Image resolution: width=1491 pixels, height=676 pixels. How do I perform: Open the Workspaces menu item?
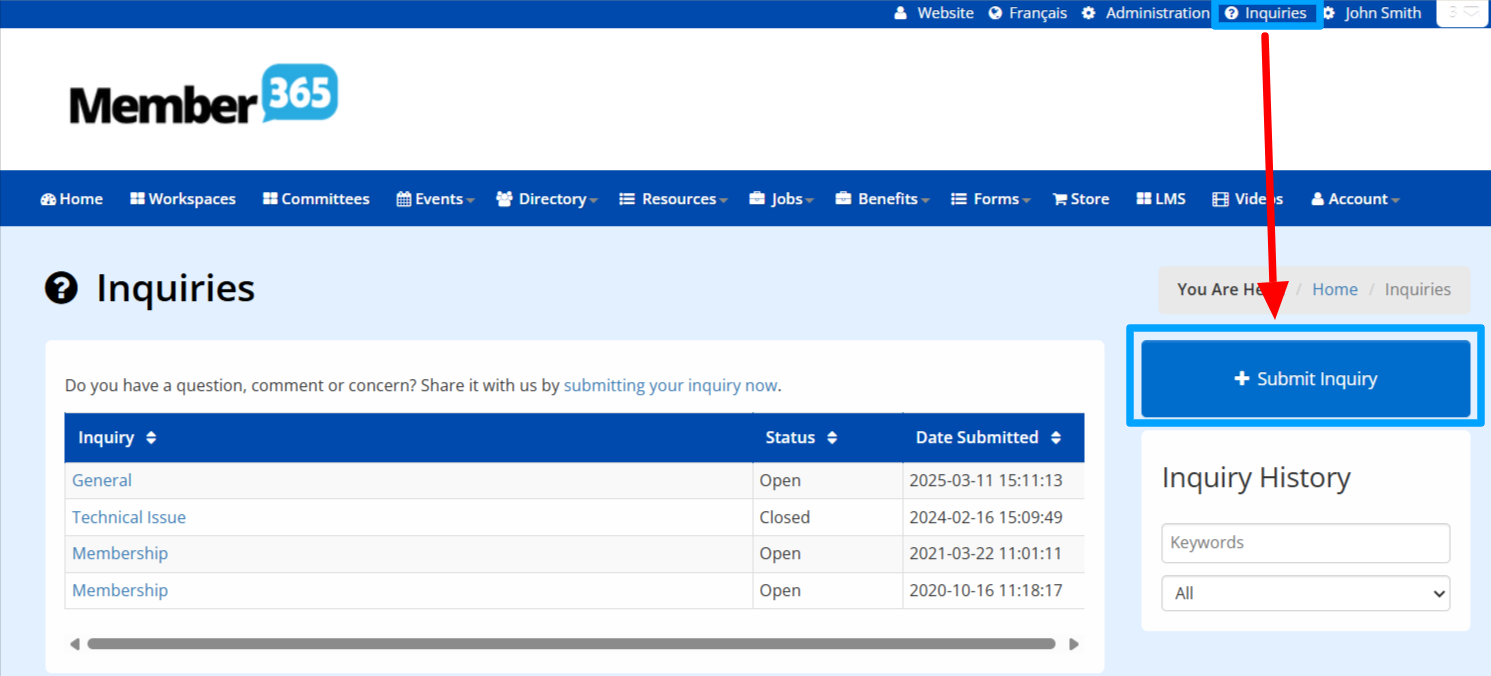[x=183, y=199]
